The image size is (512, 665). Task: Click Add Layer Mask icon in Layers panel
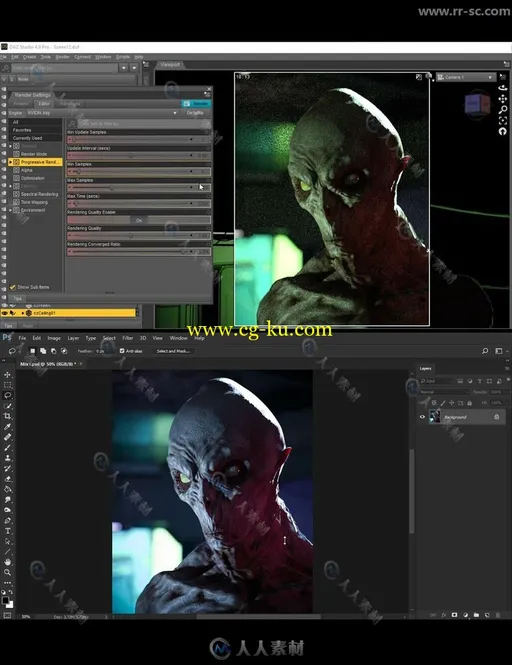pyautogui.click(x=454, y=615)
